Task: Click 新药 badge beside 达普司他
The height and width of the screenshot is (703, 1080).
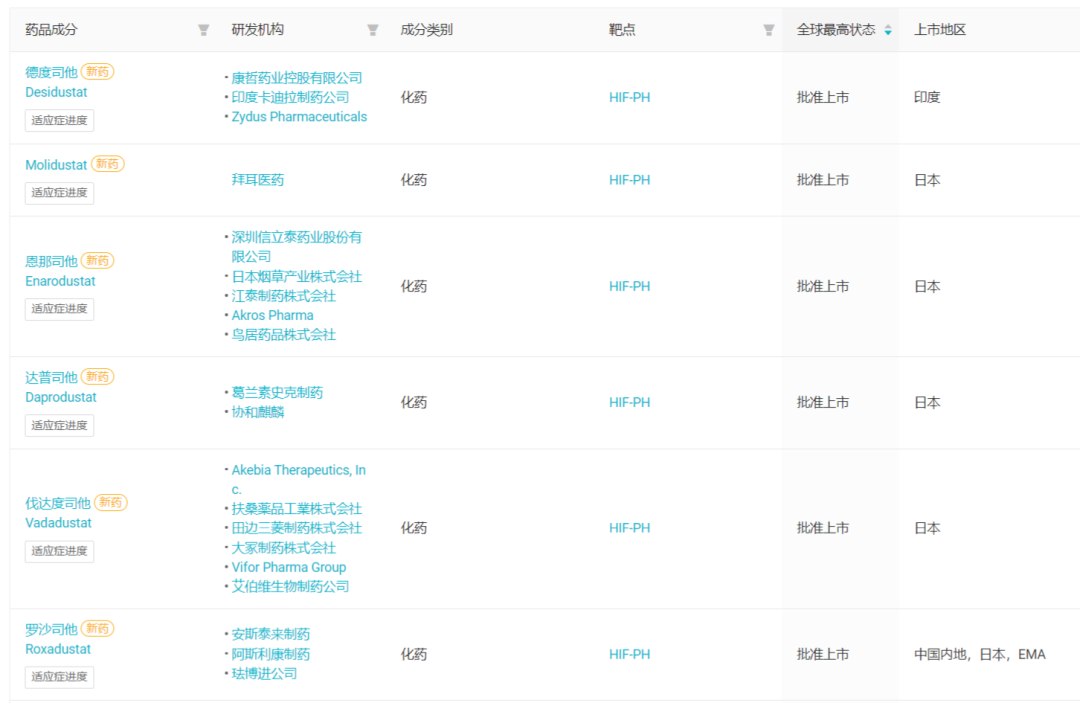Action: [98, 377]
